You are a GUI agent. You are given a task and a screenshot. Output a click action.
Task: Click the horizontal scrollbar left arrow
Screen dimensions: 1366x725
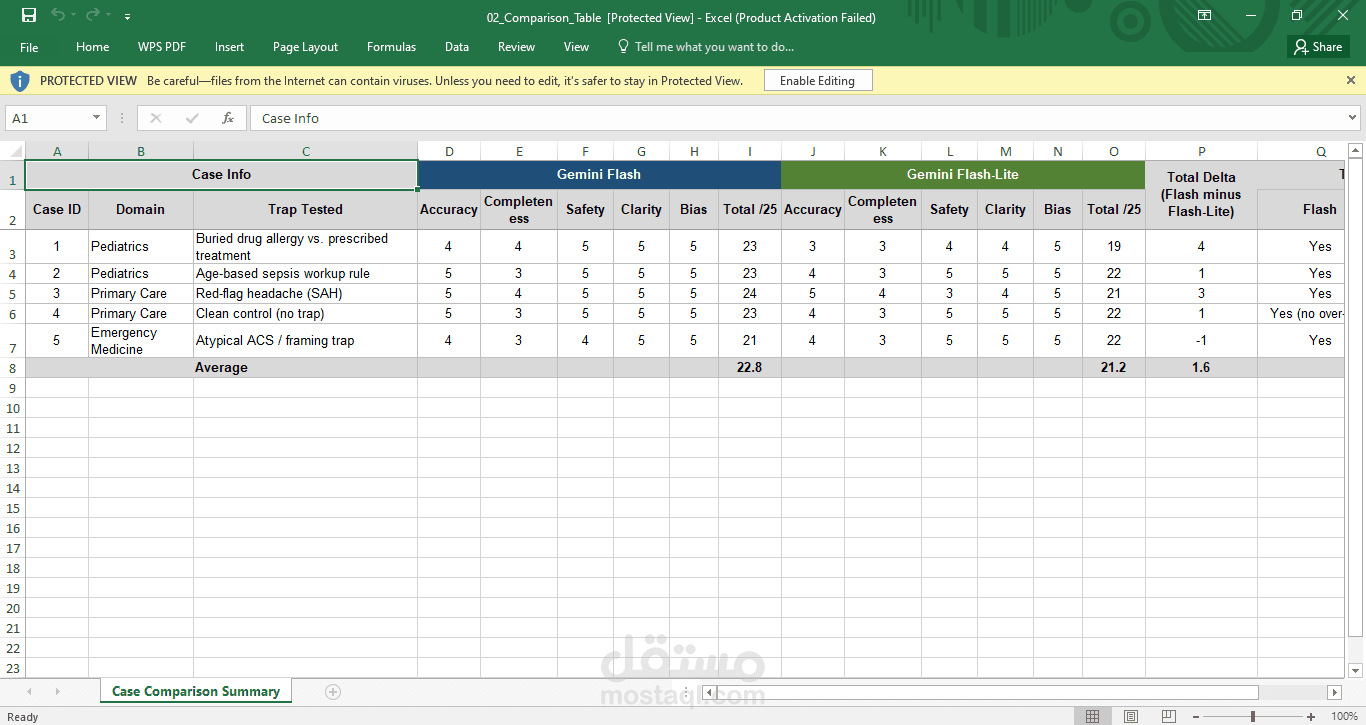tap(709, 692)
